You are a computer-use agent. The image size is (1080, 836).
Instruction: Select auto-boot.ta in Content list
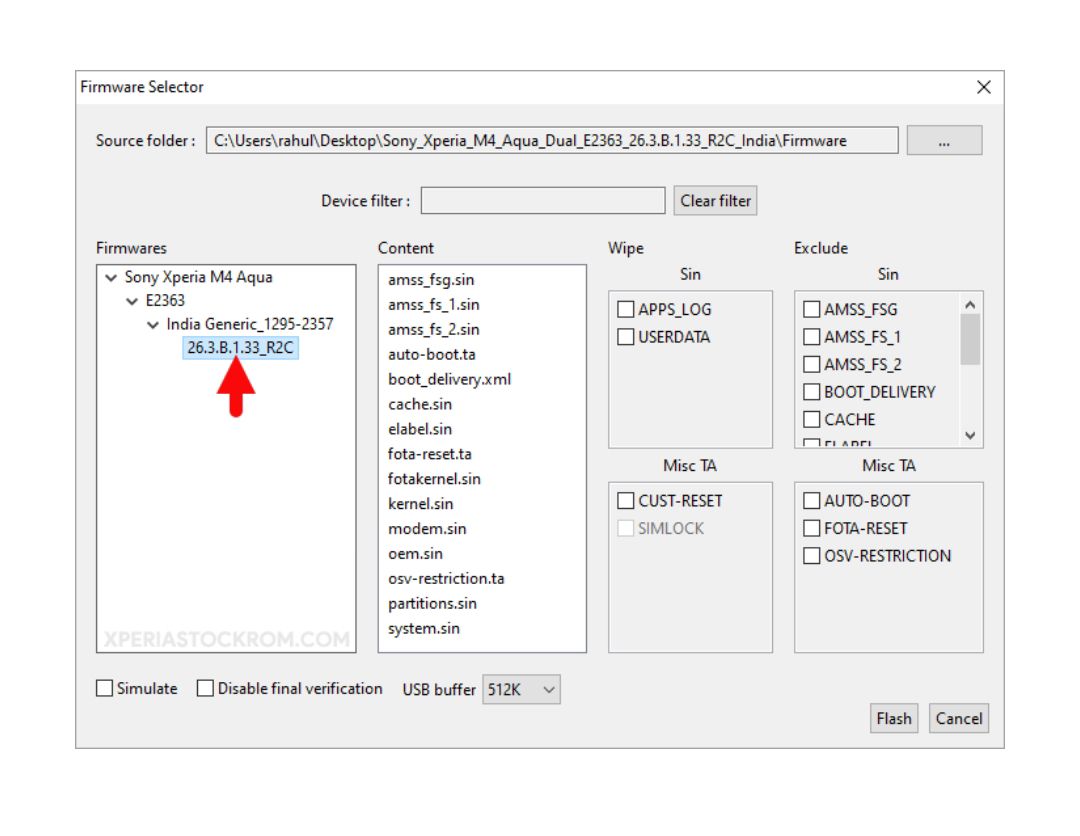(432, 354)
